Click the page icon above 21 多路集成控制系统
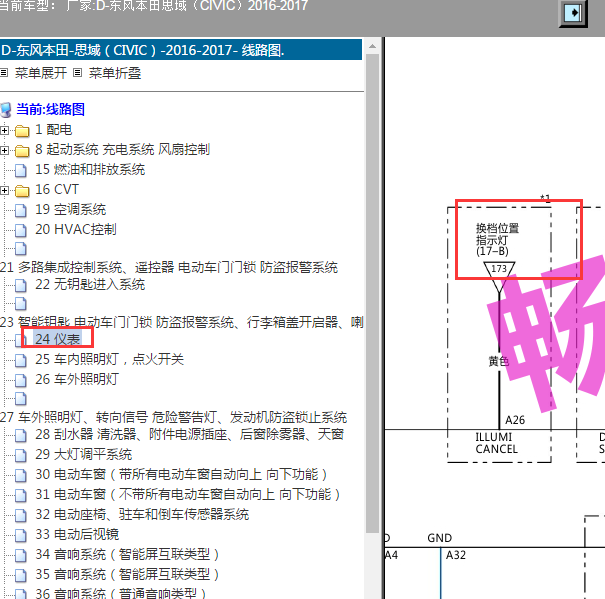The width and height of the screenshot is (605, 599). 21,249
